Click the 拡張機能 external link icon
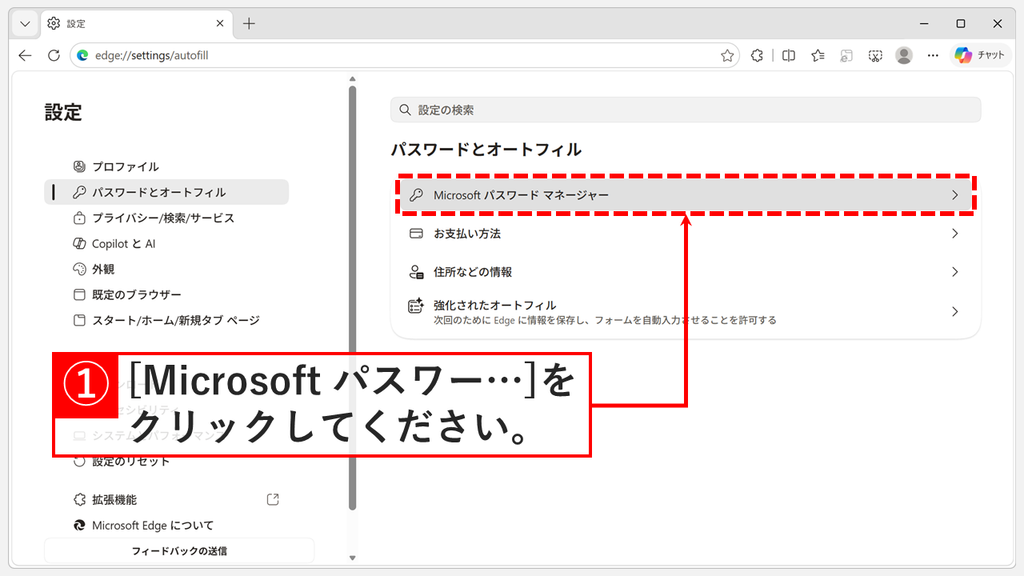This screenshot has height=576, width=1024. (273, 500)
